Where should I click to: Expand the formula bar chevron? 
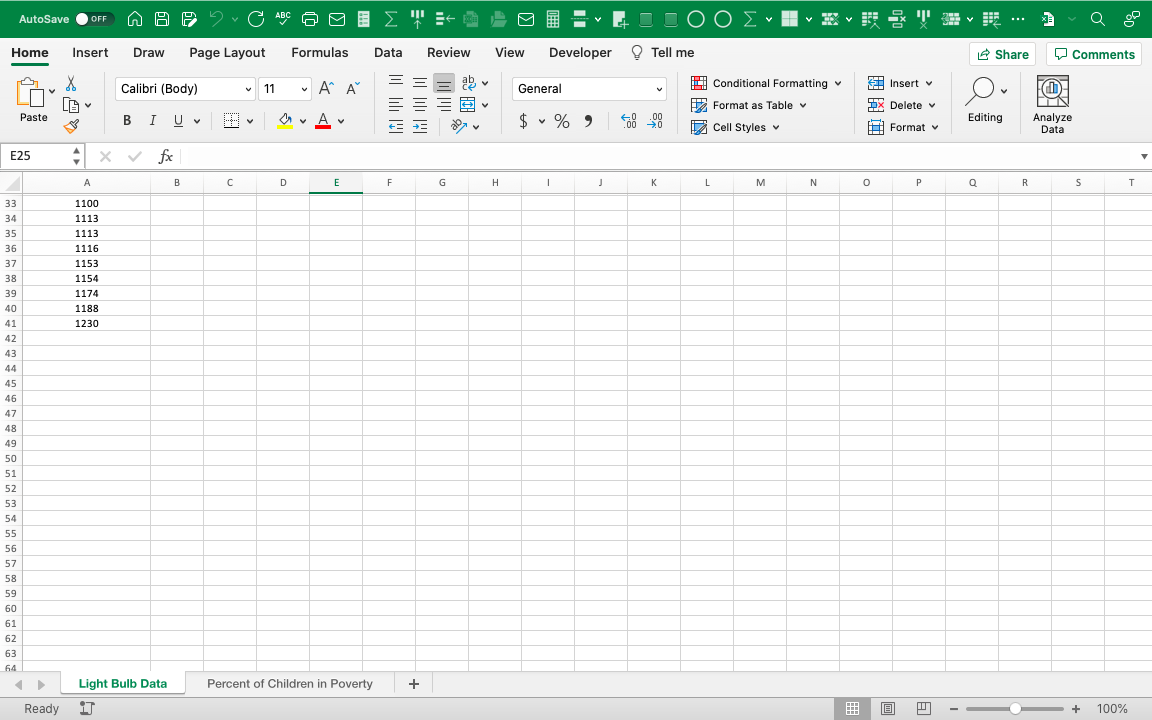1144,156
